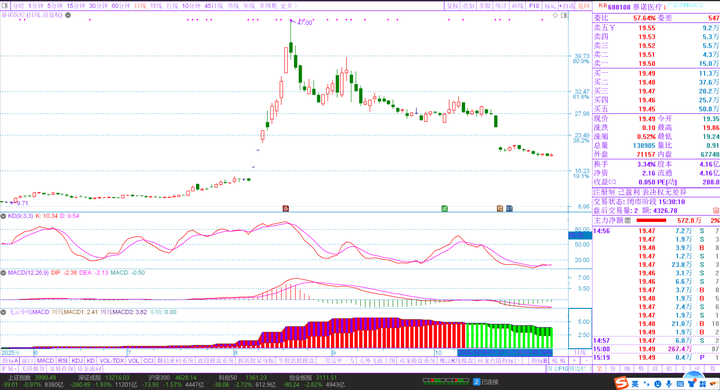720x390 pixels.
Task: Expand the 更多 period options
Action: [x=288, y=6]
